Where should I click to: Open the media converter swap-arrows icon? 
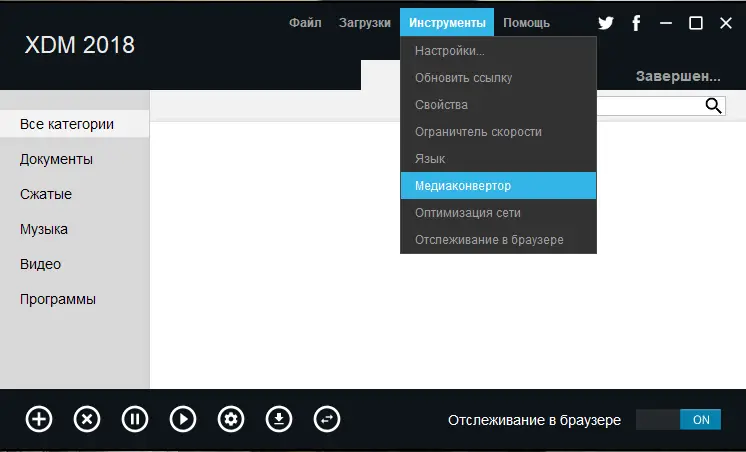click(x=327, y=419)
